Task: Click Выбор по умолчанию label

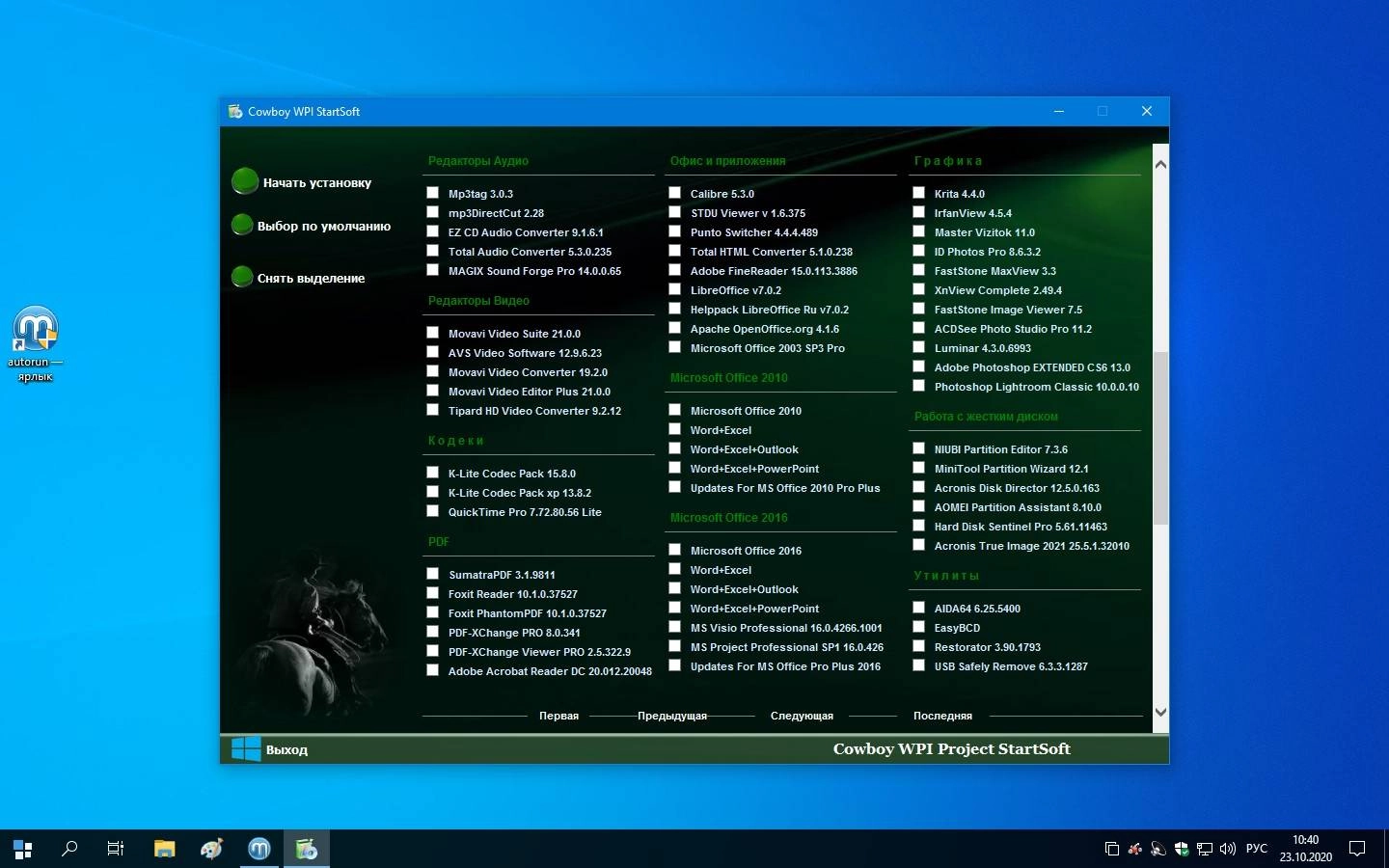Action: coord(324,226)
